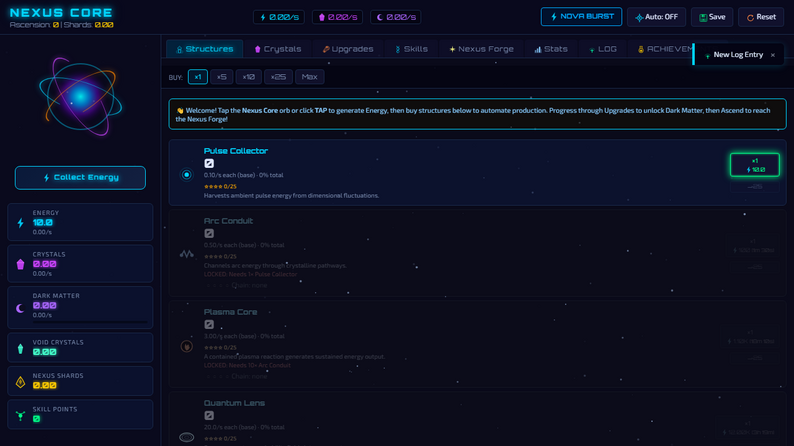Select Max buy amount
Viewport: 794px width, 446px height.
[309, 77]
